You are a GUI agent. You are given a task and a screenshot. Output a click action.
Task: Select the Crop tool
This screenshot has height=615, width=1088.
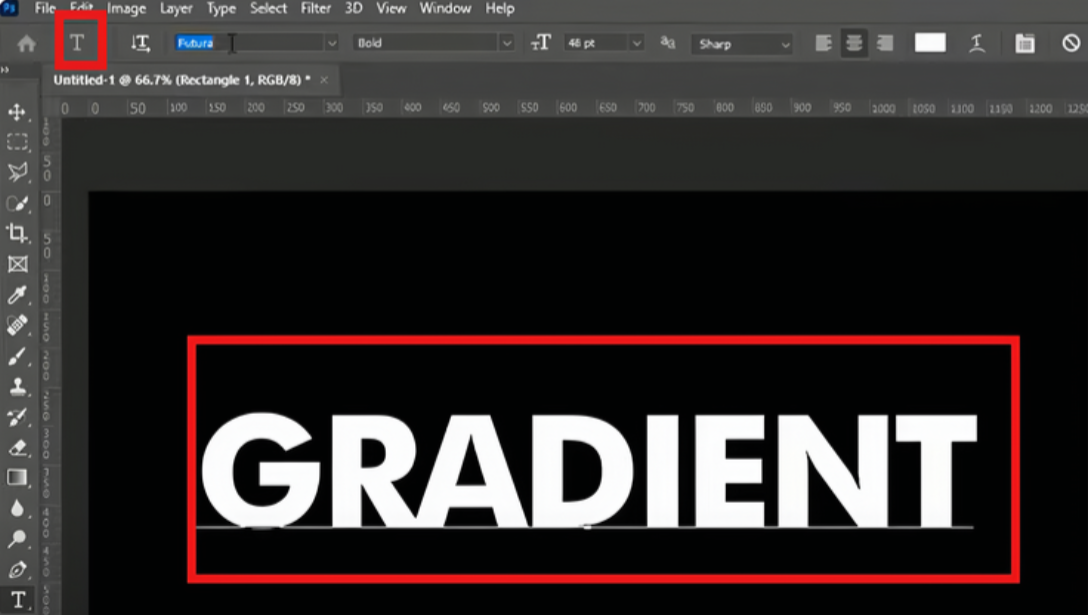pos(17,233)
